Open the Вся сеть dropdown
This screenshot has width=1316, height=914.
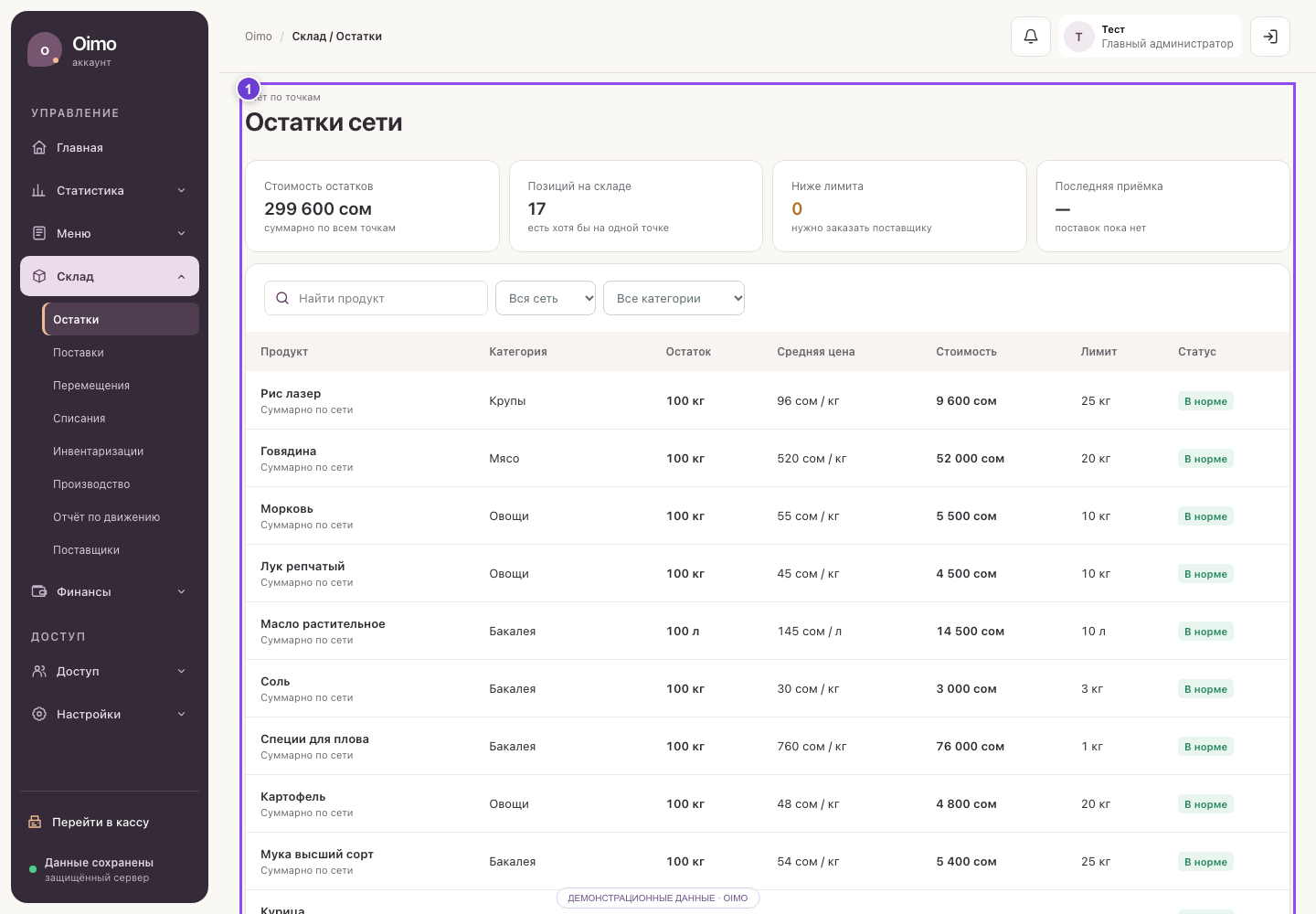point(546,298)
